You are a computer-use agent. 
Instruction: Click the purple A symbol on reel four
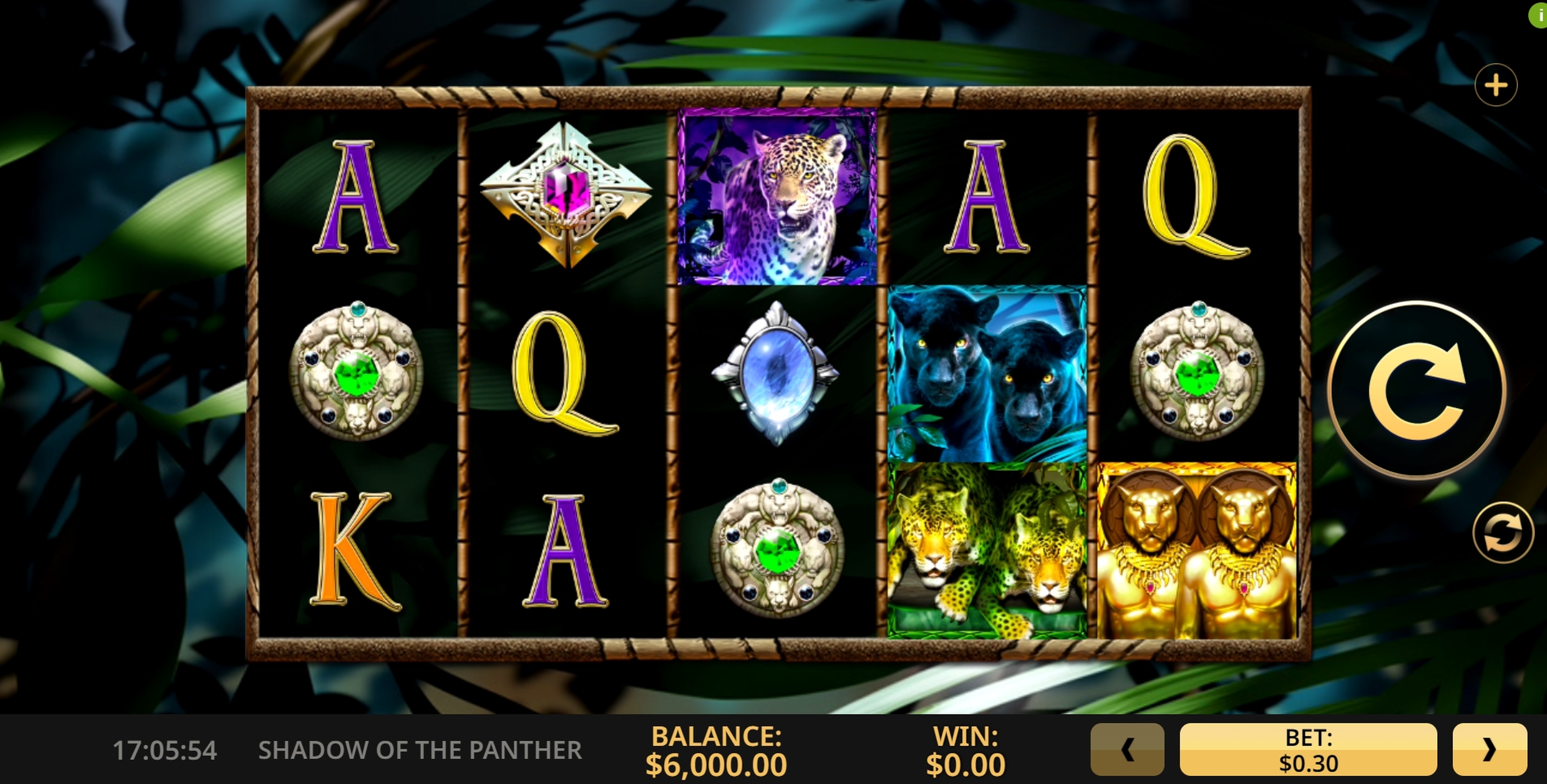point(986,197)
